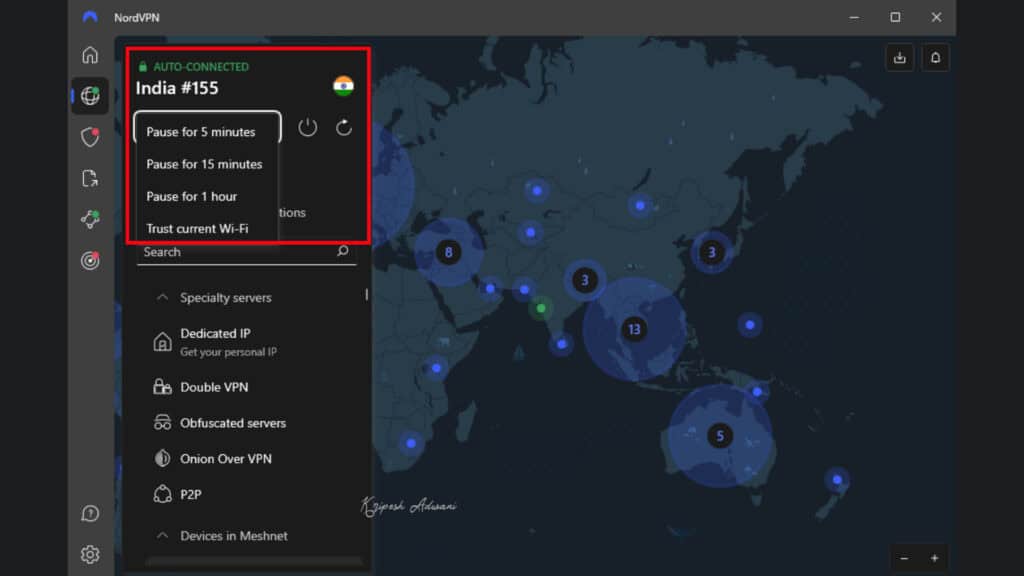Viewport: 1024px width, 576px height.
Task: Open notifications via the bell icon
Action: click(x=935, y=57)
